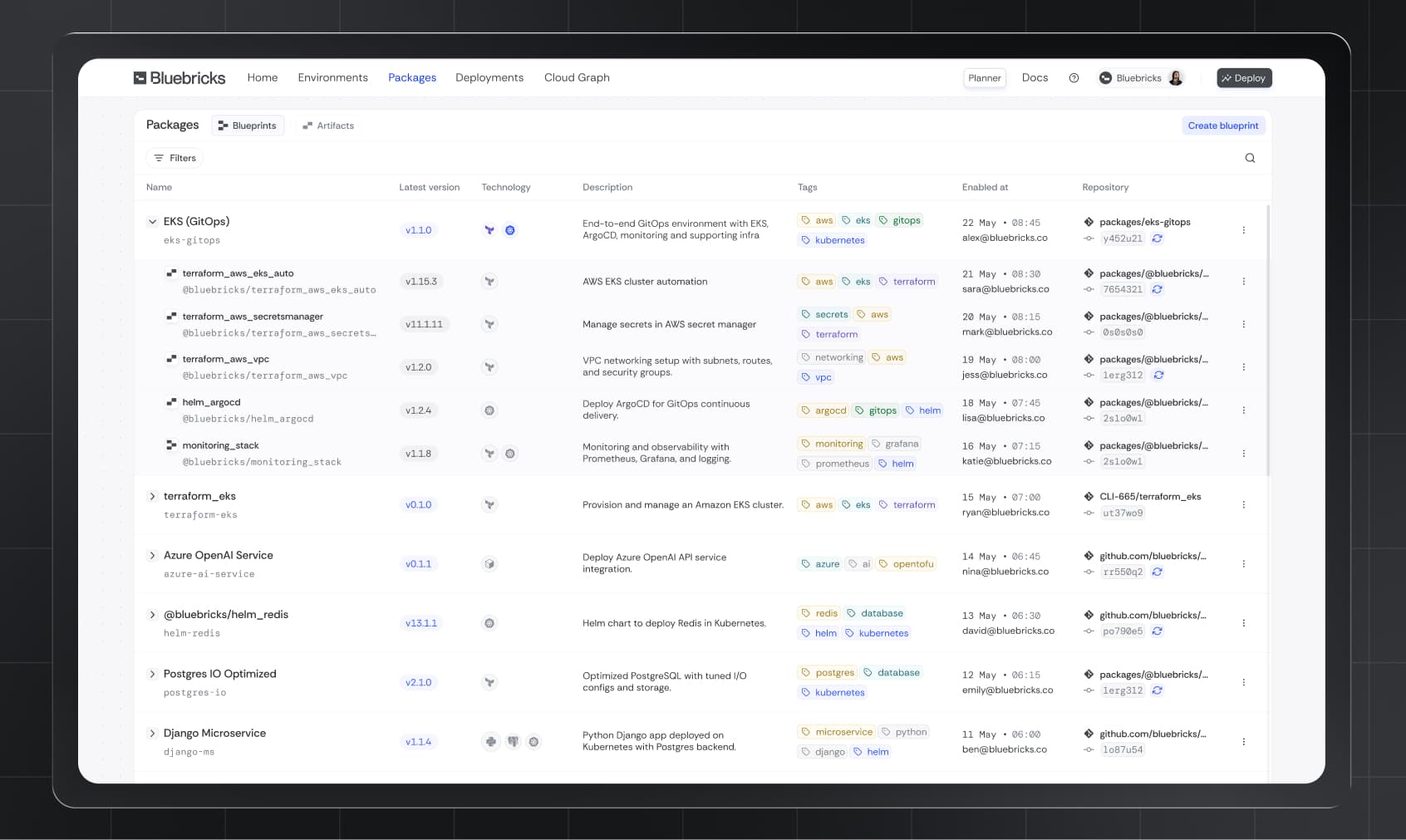Switch to the Artifacts tab
This screenshot has height=840, width=1406.
[x=328, y=125]
